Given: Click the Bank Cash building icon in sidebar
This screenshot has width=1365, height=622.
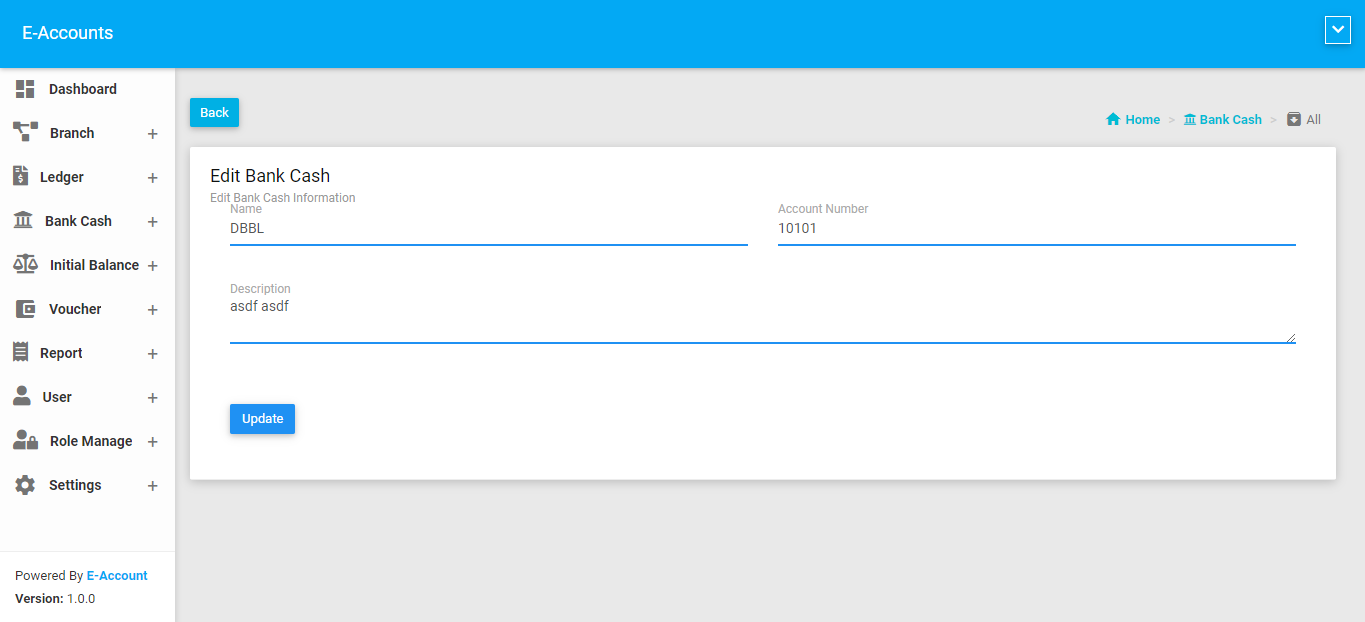Looking at the screenshot, I should click(x=23, y=220).
